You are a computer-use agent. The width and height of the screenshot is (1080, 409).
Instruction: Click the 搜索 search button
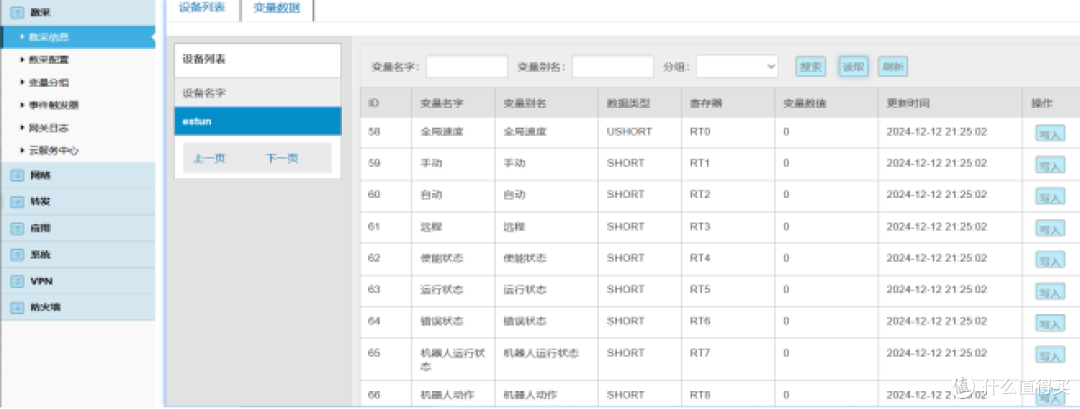pyautogui.click(x=811, y=67)
